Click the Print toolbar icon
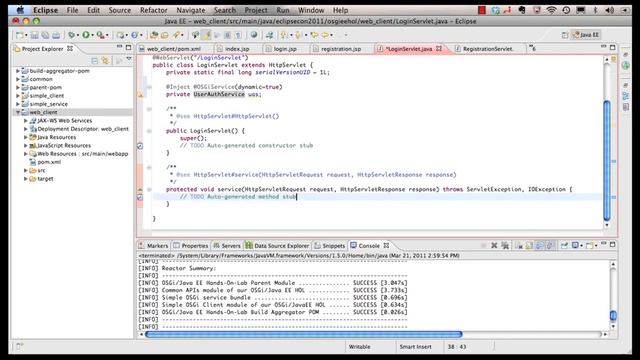The width and height of the screenshot is (640, 360). pyautogui.click(x=56, y=35)
